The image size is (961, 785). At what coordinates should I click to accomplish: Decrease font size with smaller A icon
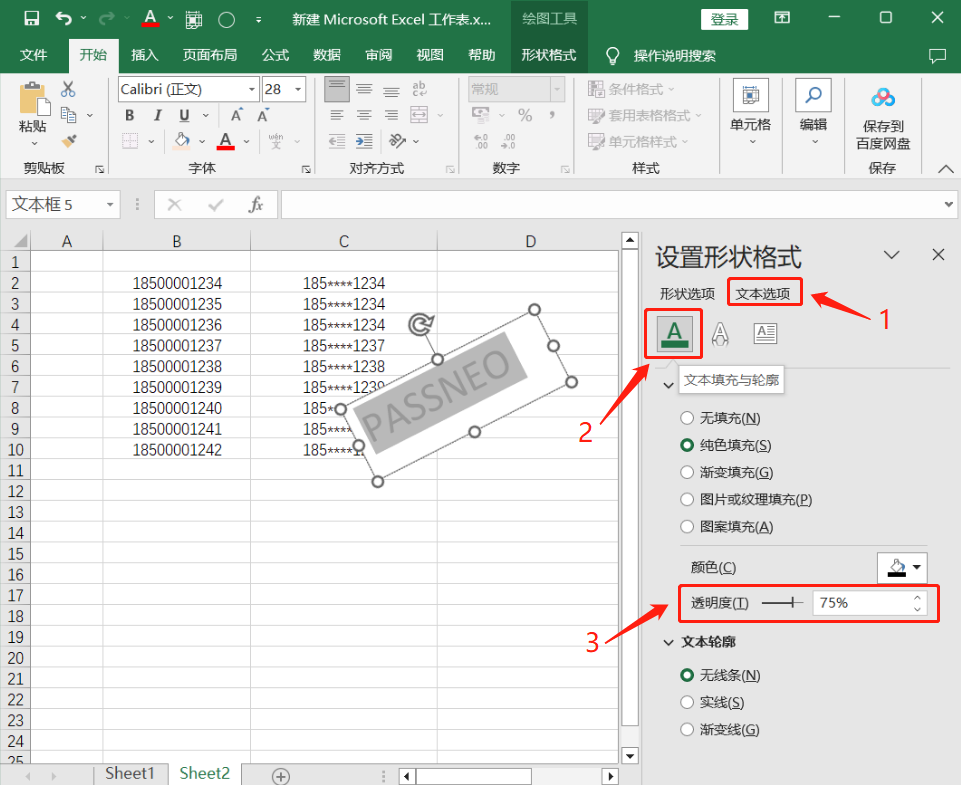pos(263,115)
